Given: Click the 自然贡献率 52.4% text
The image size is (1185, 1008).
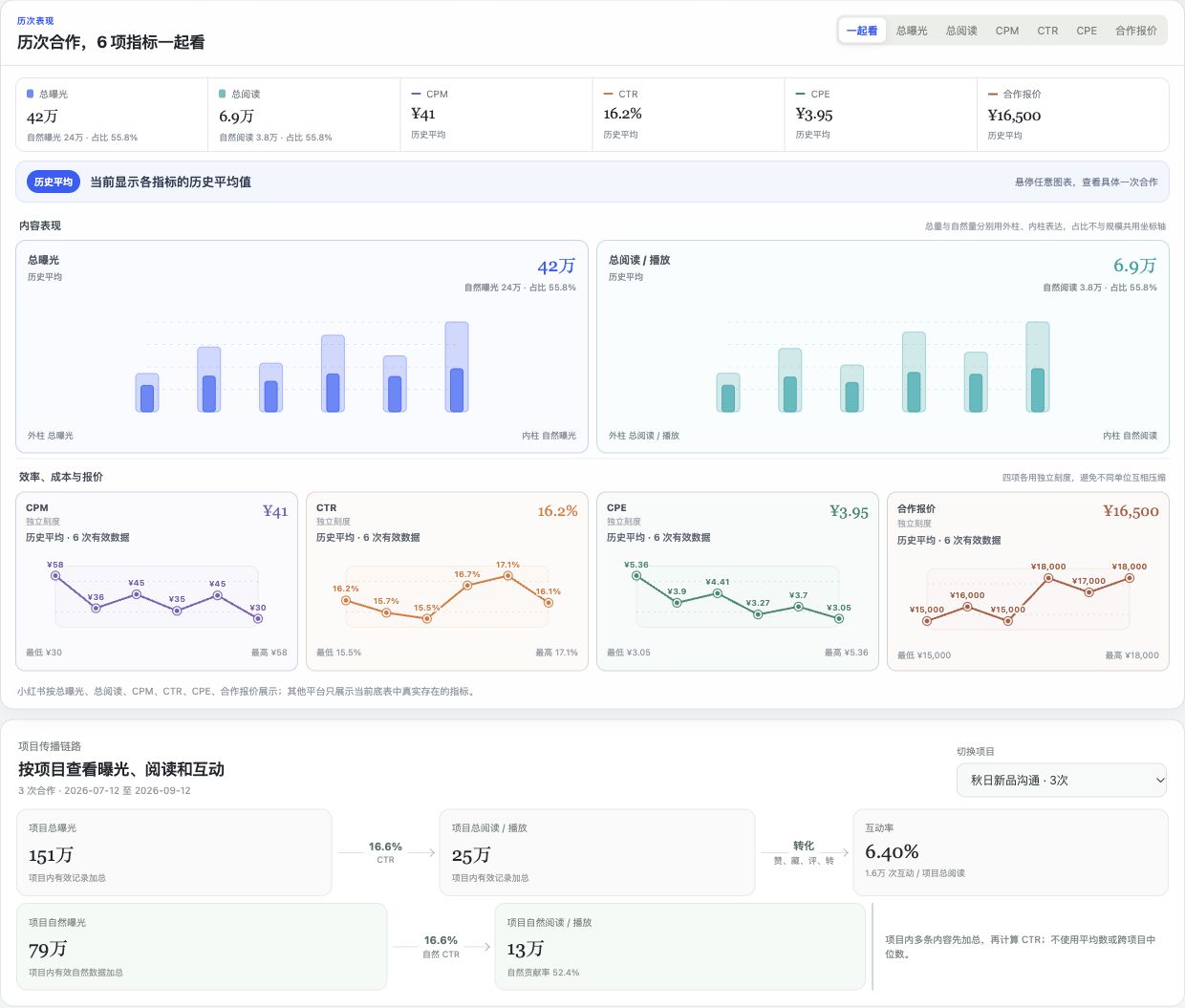Looking at the screenshot, I should click(x=543, y=973).
